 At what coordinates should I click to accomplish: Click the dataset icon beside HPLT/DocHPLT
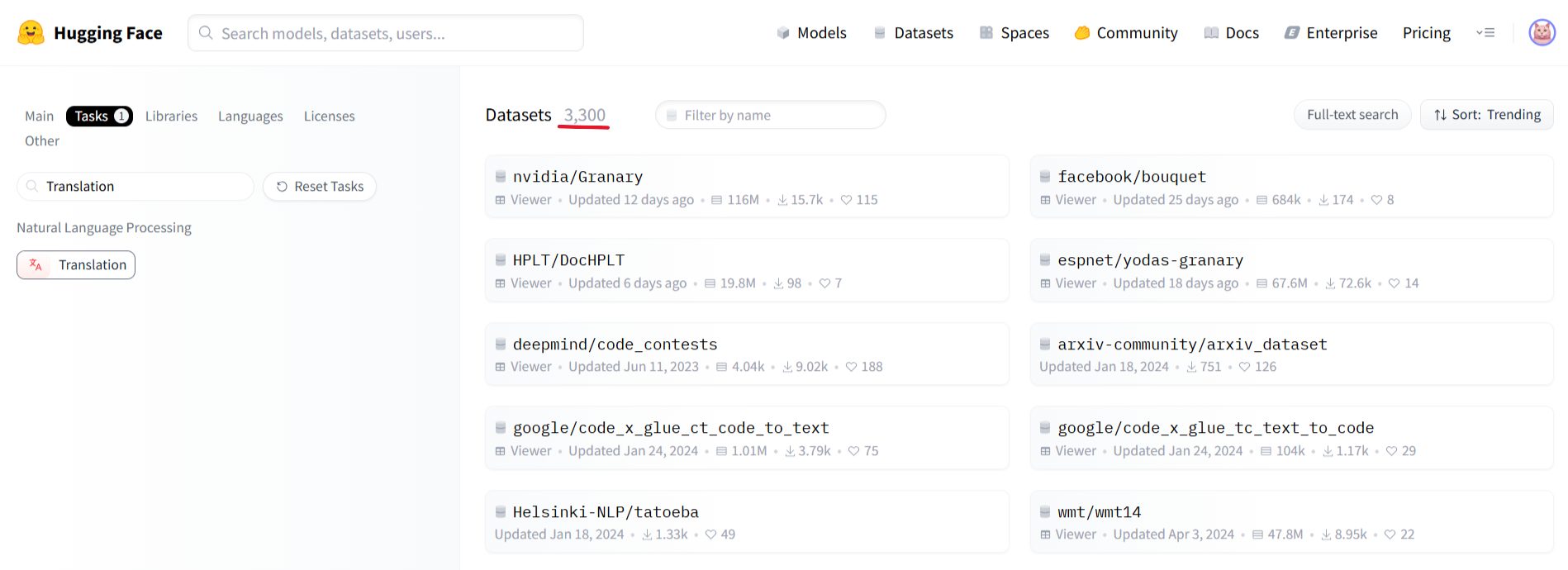click(x=500, y=260)
